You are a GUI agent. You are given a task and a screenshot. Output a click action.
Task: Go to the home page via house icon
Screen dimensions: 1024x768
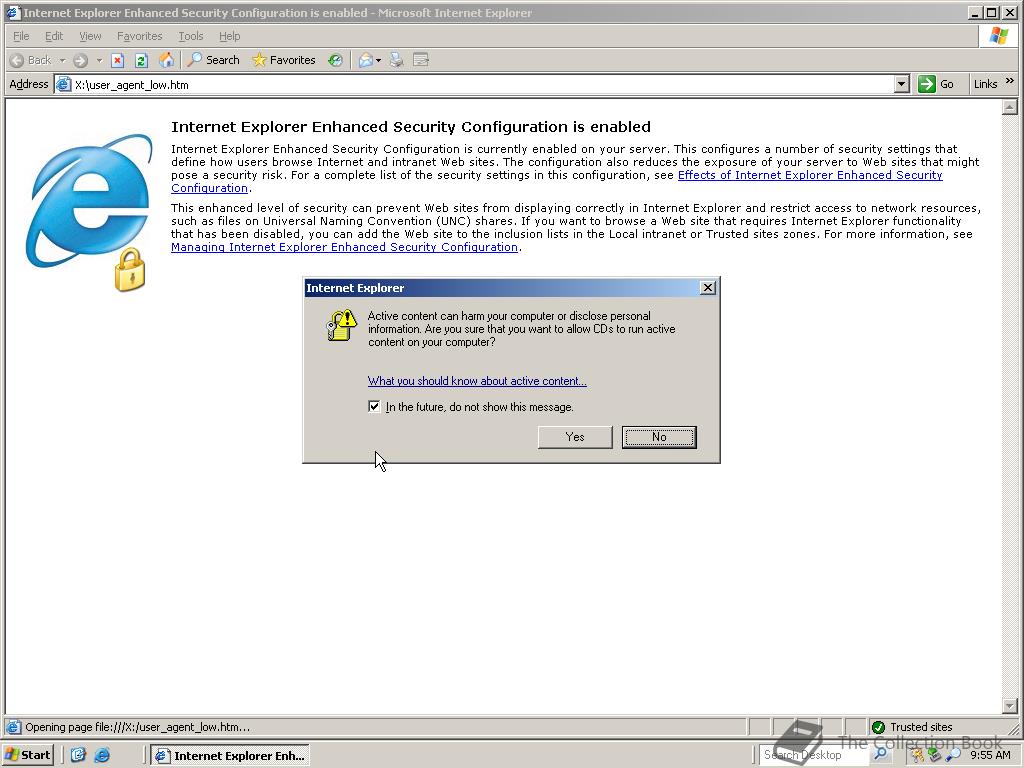167,61
